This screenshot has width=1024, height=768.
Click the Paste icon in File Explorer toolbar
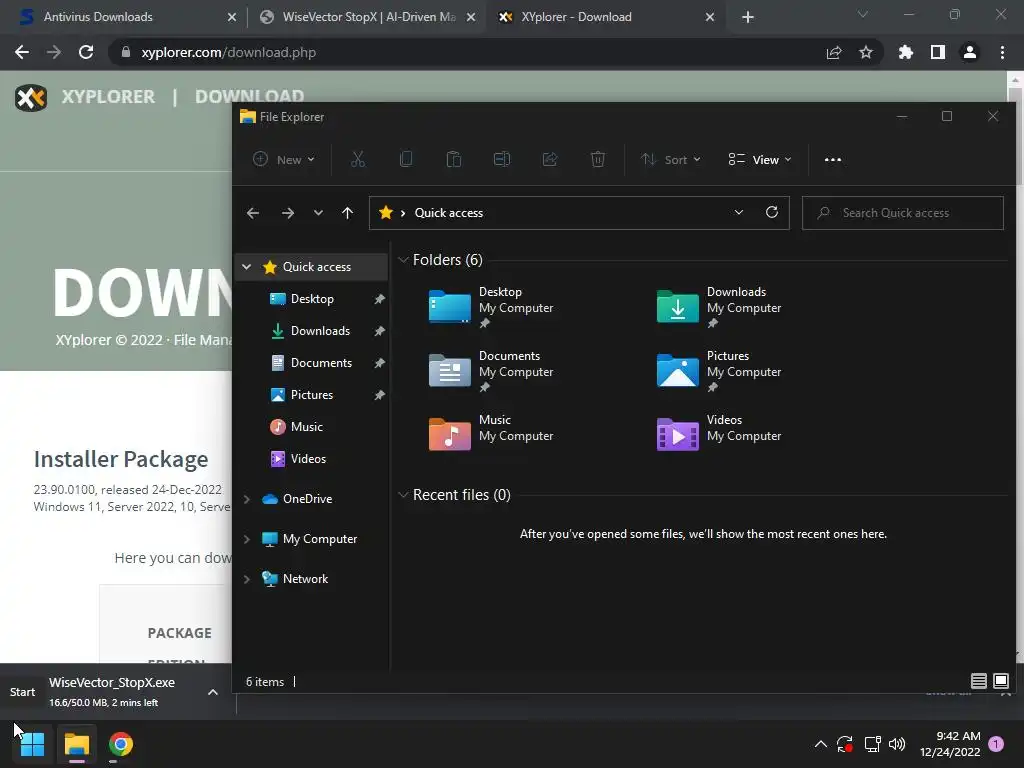click(x=454, y=159)
